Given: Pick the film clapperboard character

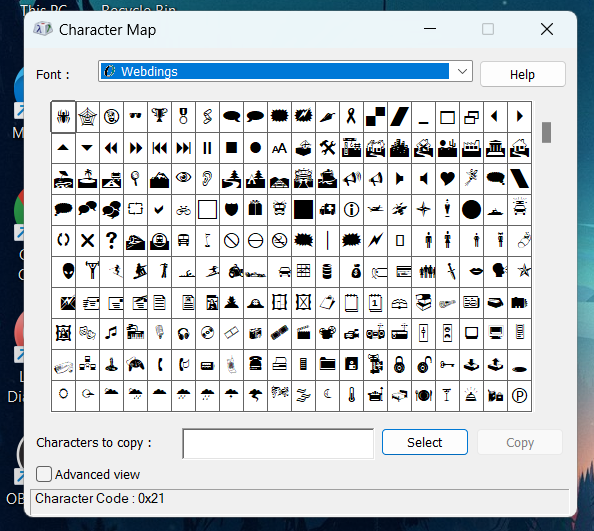Looking at the screenshot, I should point(303,333).
